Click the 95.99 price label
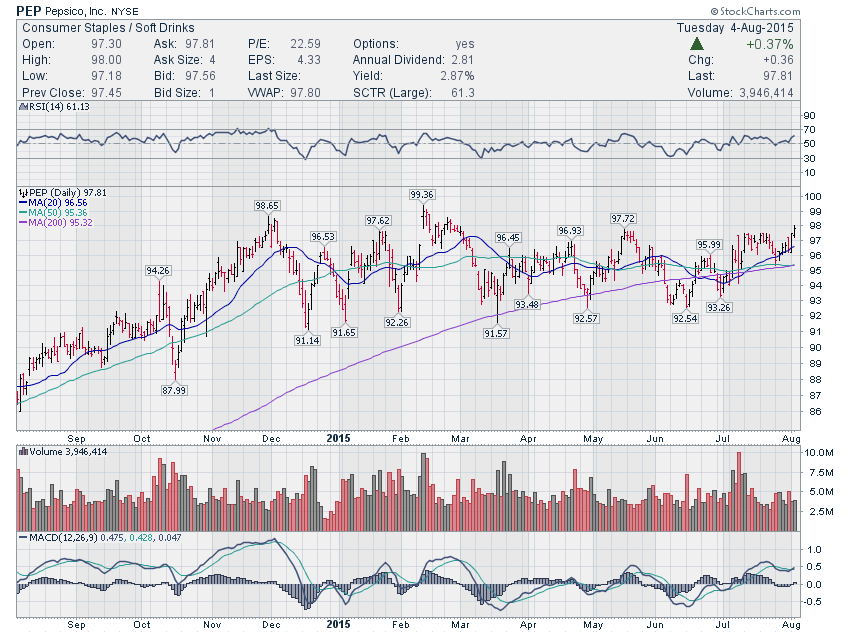 click(709, 244)
